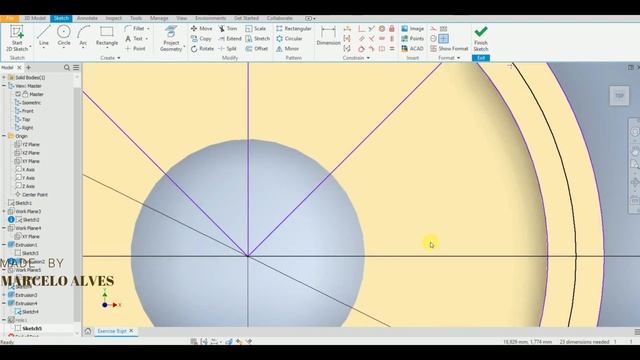Image resolution: width=640 pixels, height=360 pixels.
Task: Select the Arc tool
Action: coord(83,36)
